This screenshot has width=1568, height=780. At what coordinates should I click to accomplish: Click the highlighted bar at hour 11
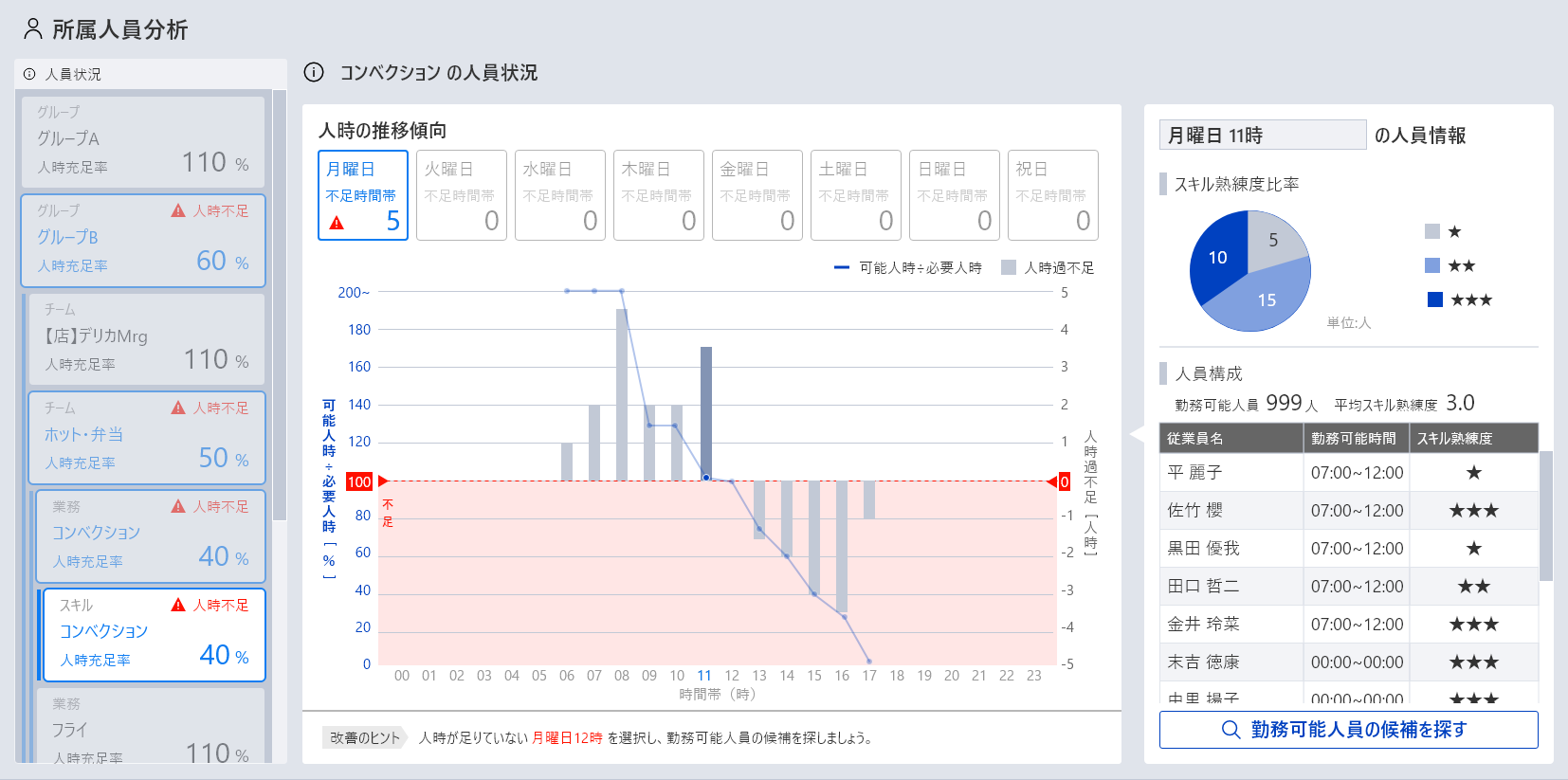tap(706, 414)
